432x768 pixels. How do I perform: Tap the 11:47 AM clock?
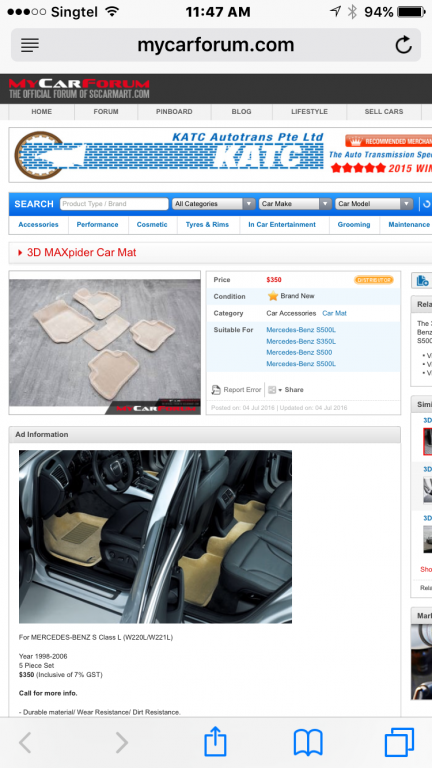tap(217, 12)
